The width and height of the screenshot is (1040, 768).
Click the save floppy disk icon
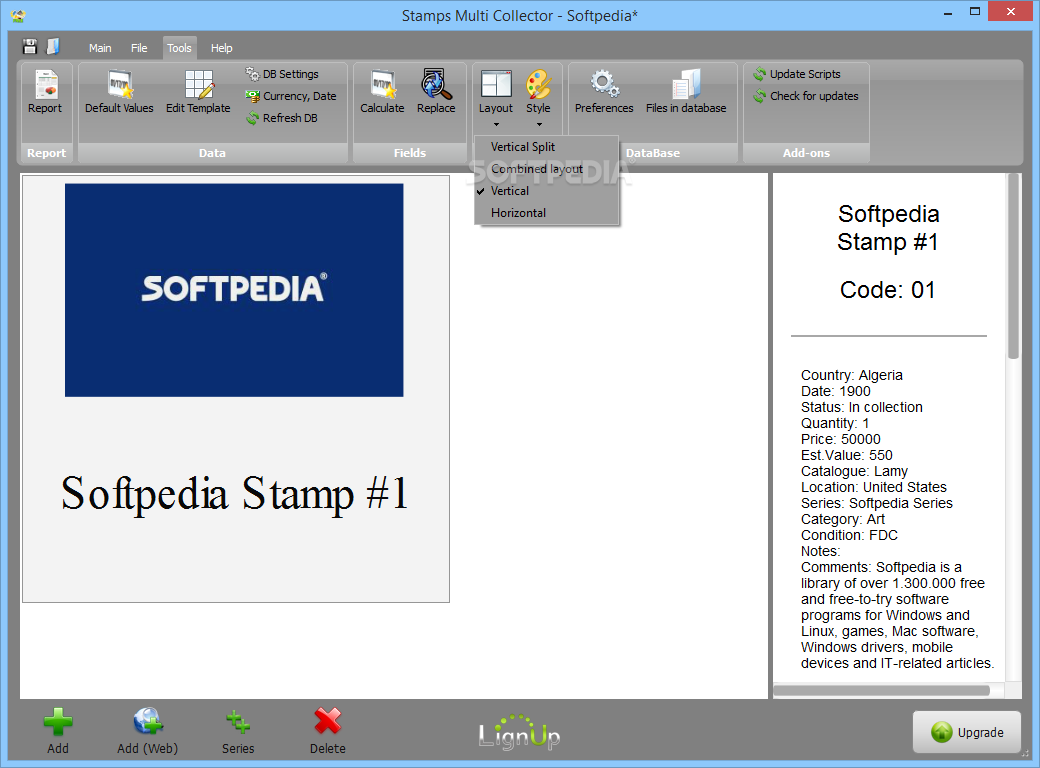click(x=30, y=46)
